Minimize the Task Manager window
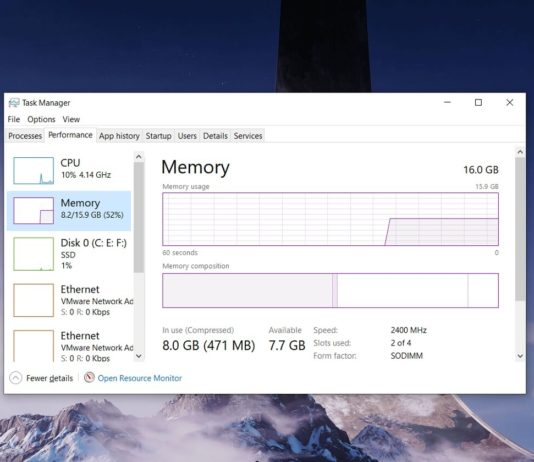 click(447, 102)
